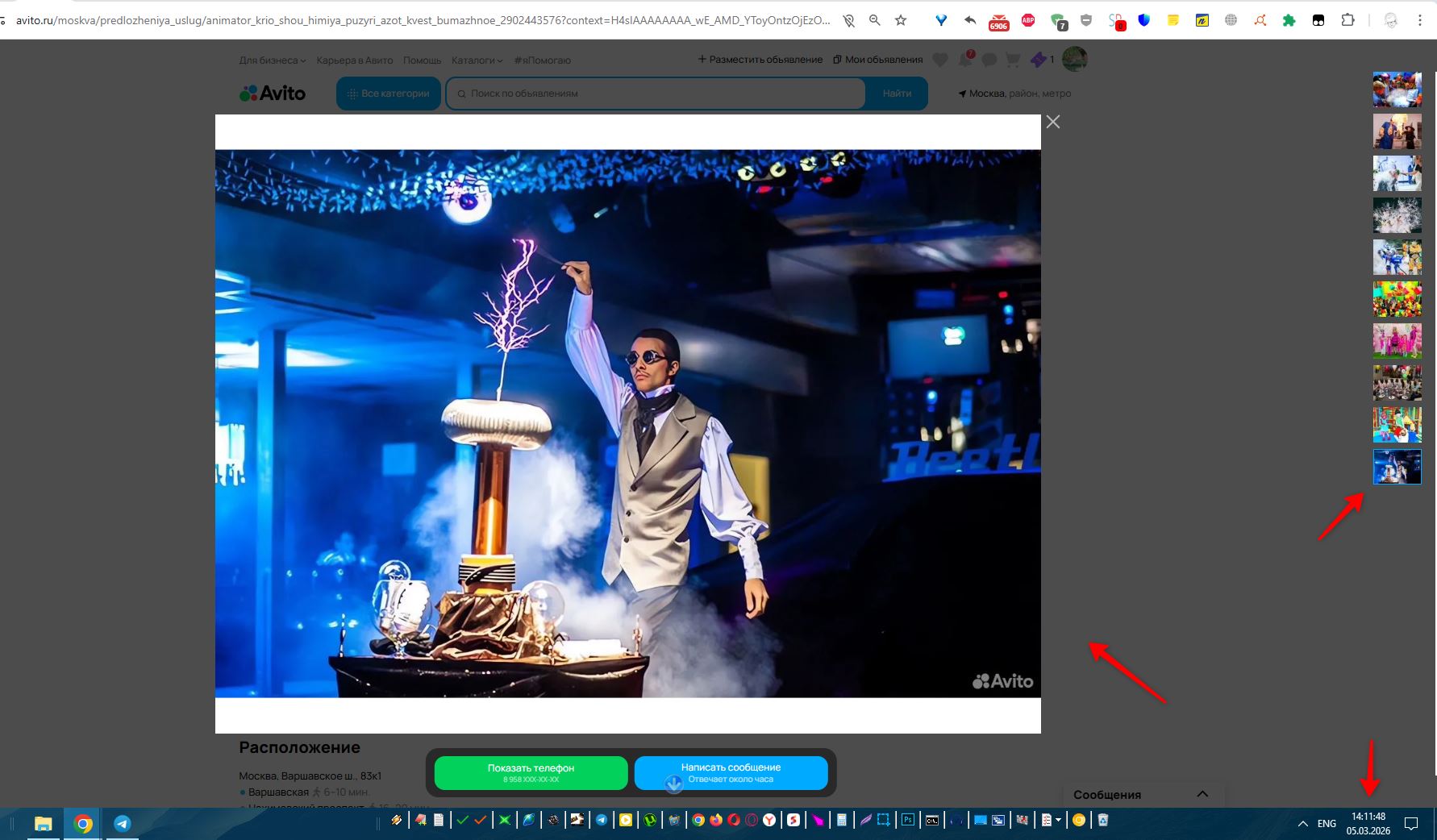Focus the Поиск по объявлениям search field
Image resolution: width=1437 pixels, height=840 pixels.
[x=656, y=94]
